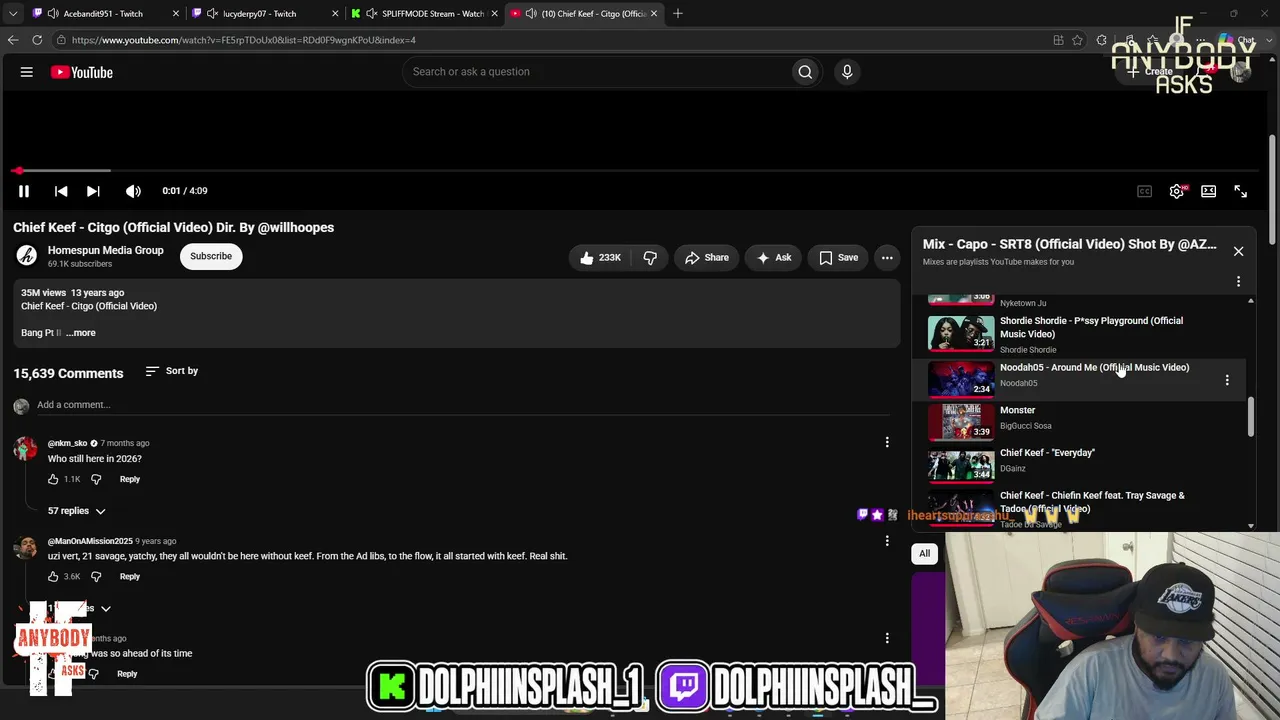Go back in browser history

[13, 40]
